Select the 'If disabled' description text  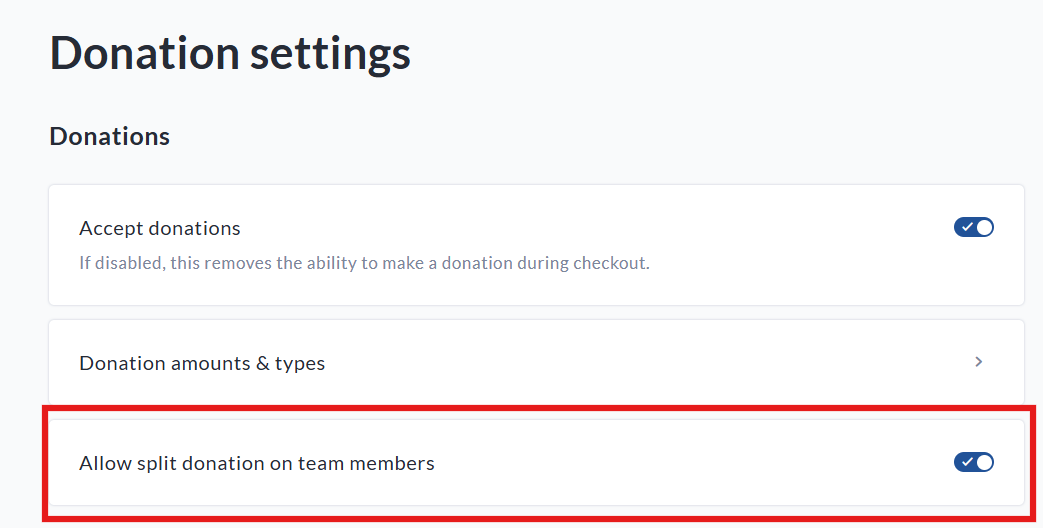(364, 264)
